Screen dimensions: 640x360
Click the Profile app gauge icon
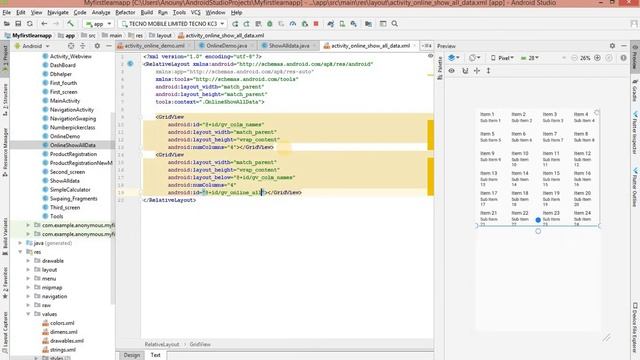pos(293,24)
